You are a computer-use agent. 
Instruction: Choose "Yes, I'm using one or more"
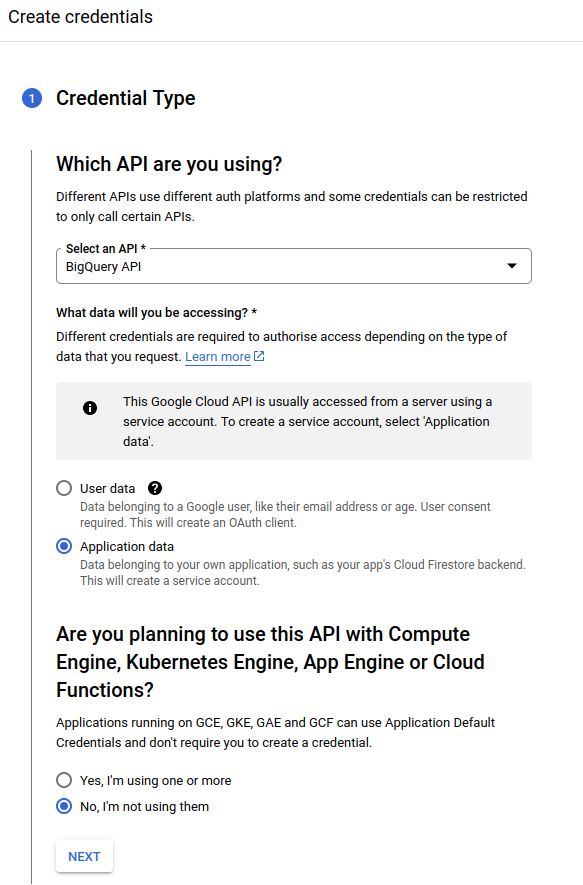pyautogui.click(x=64, y=780)
